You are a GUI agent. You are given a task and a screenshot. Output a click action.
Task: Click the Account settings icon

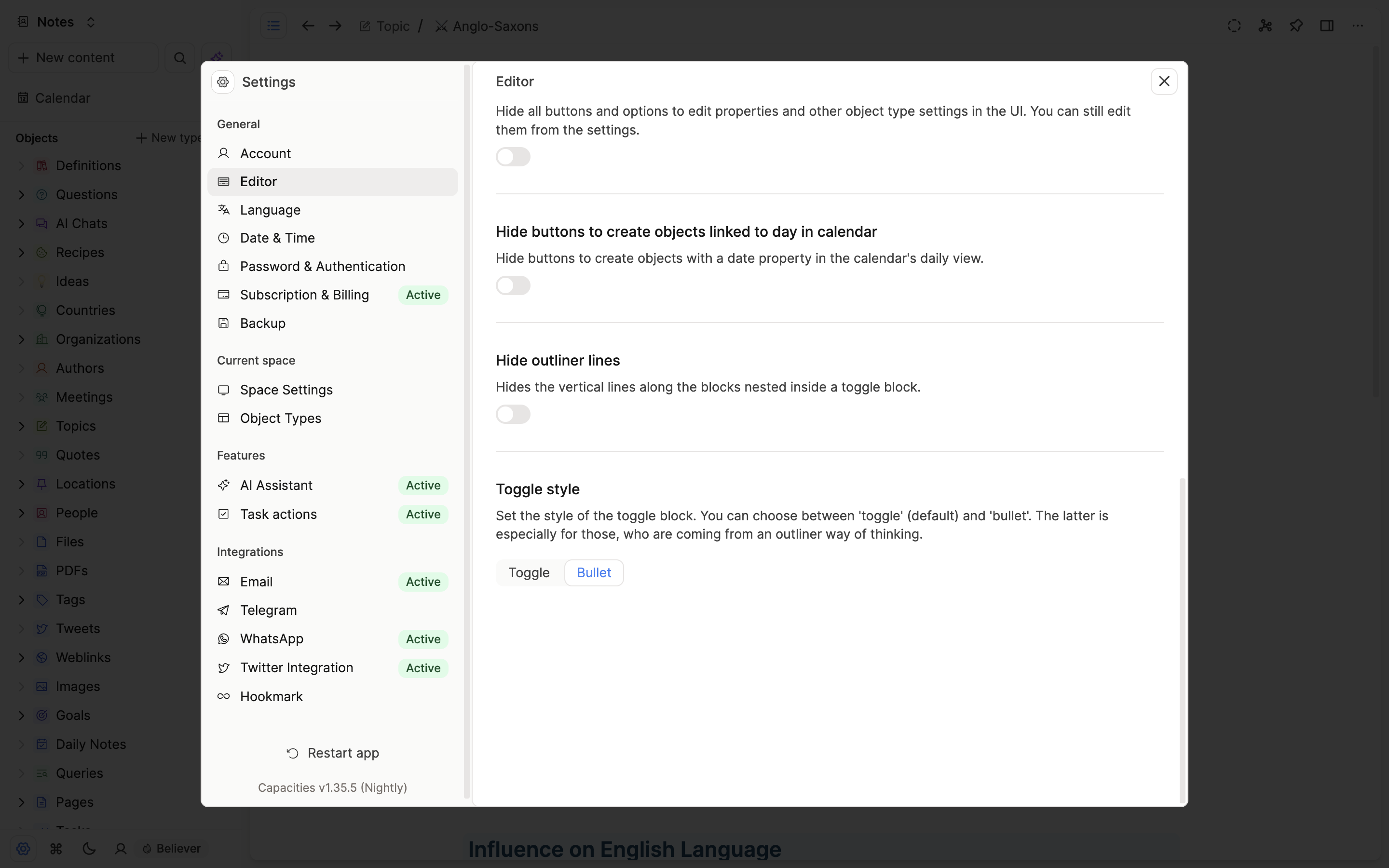[224, 152]
